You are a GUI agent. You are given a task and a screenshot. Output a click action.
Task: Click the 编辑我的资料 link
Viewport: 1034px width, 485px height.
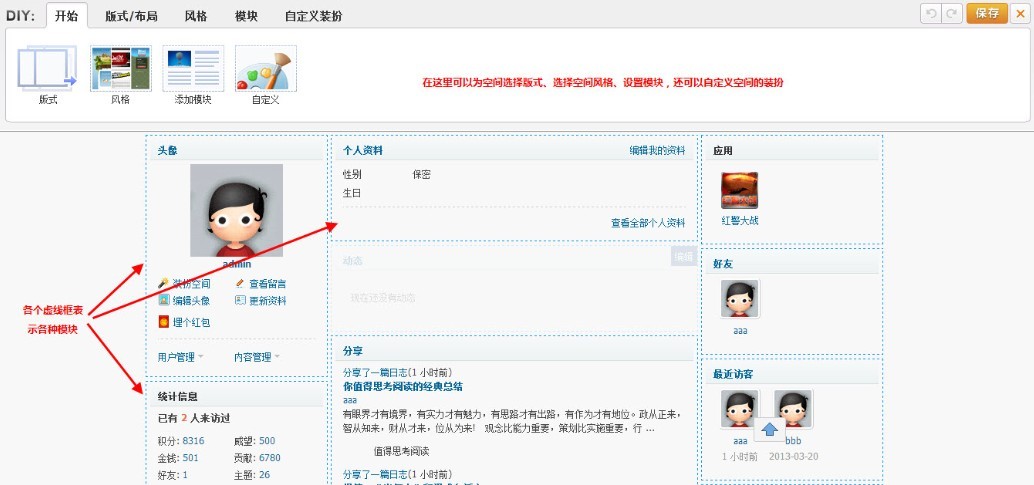657,151
